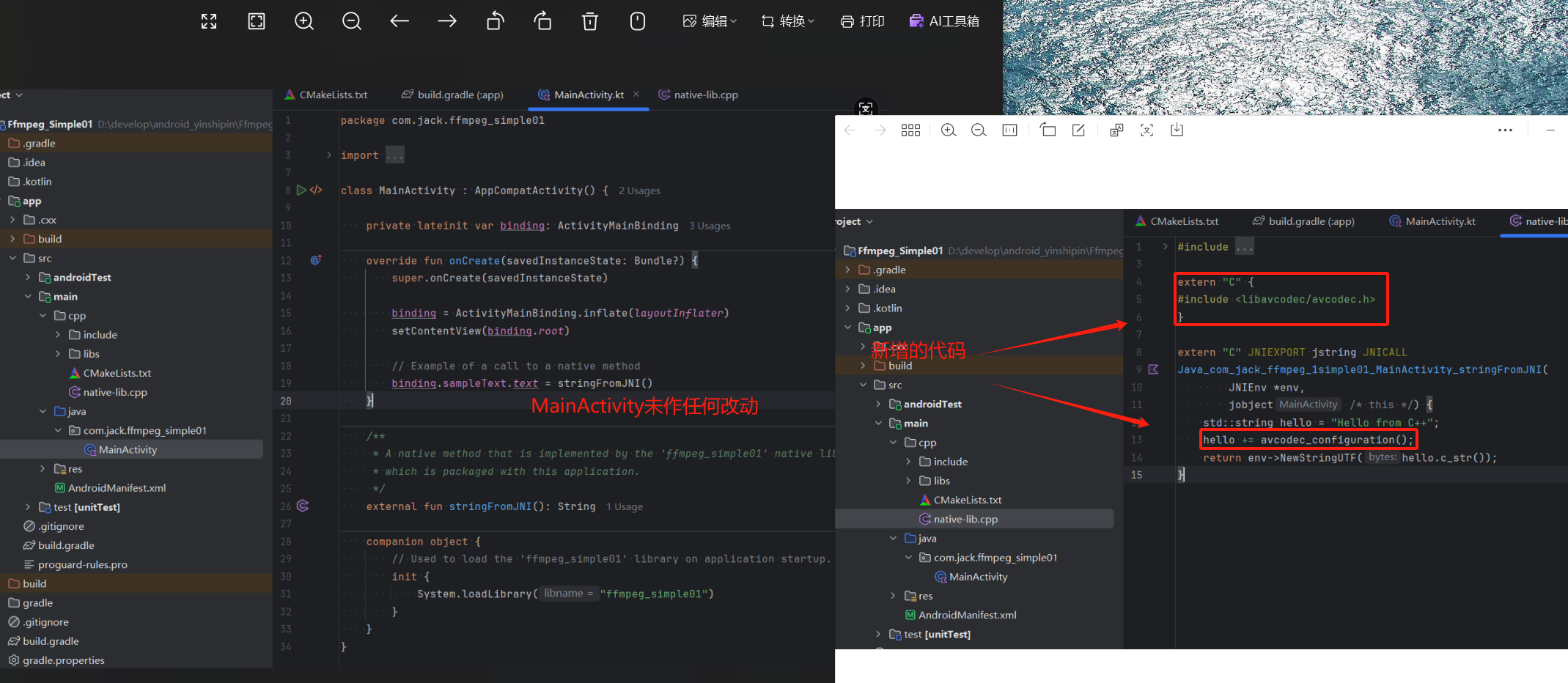1568x683 pixels.
Task: Click the text recognition icon in white viewer
Action: 1146,130
